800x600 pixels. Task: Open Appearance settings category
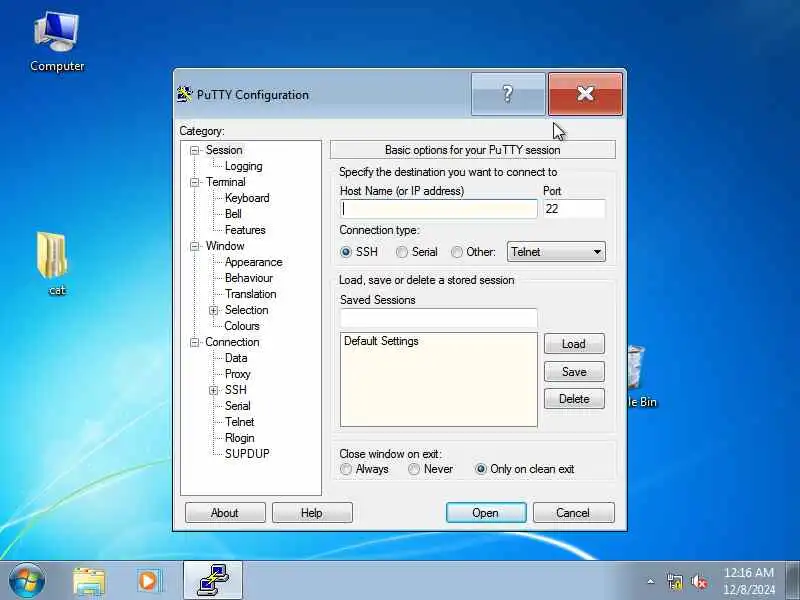coord(253,262)
